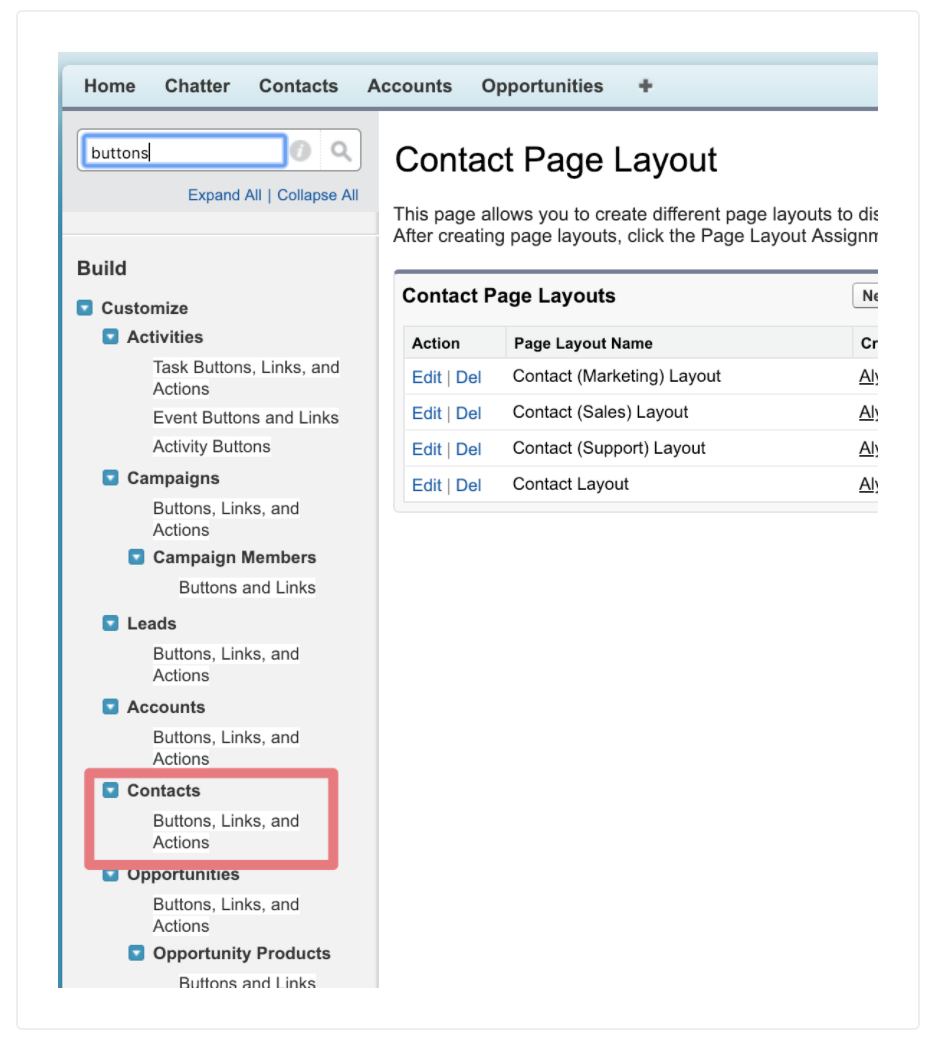Focus the setup search input field
Screen dimensions: 946x1054
[183, 152]
